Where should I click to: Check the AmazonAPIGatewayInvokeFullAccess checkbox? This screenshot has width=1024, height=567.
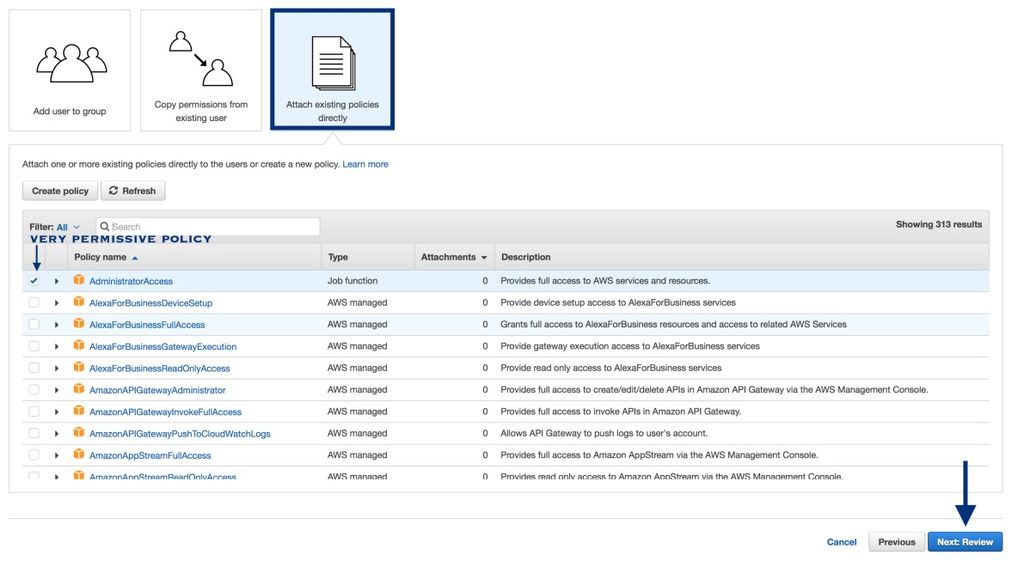click(x=34, y=412)
